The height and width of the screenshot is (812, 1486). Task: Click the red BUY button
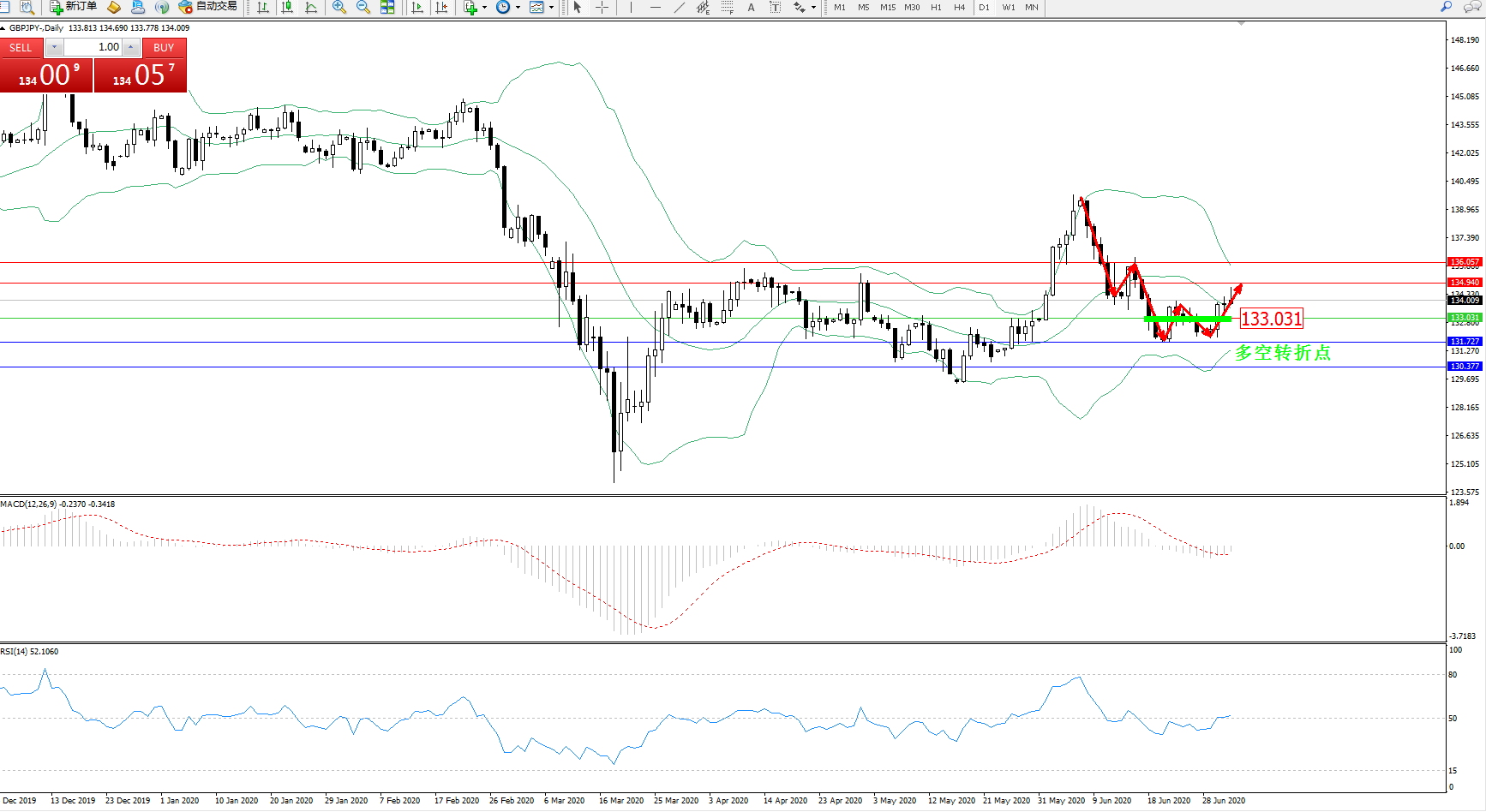tap(164, 48)
